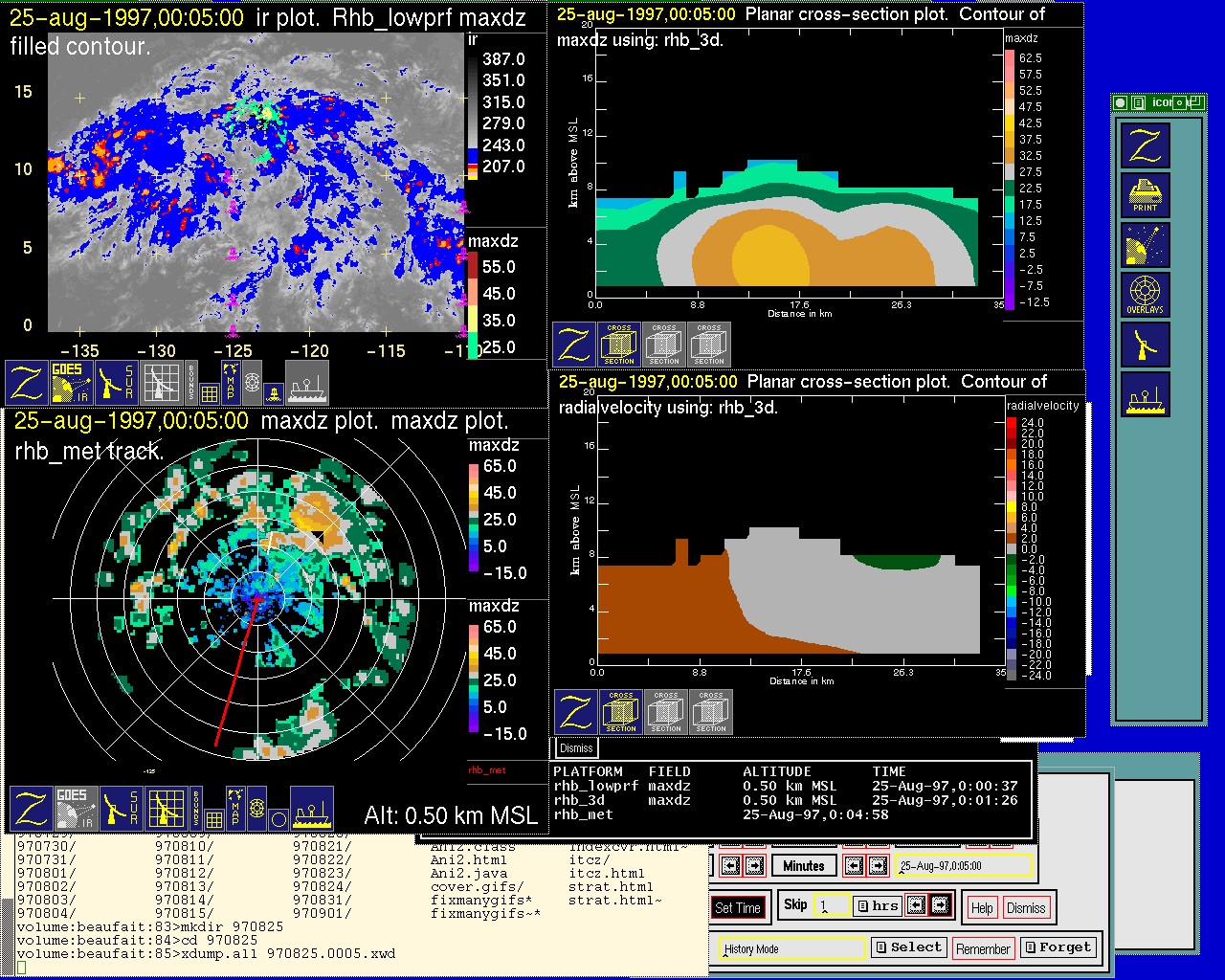Click the History Mode text field
This screenshot has height=980, width=1225.
(x=792, y=949)
